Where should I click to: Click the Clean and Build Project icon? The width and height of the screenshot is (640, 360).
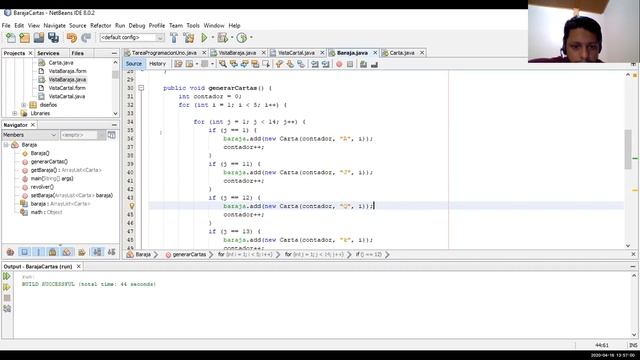point(189,38)
